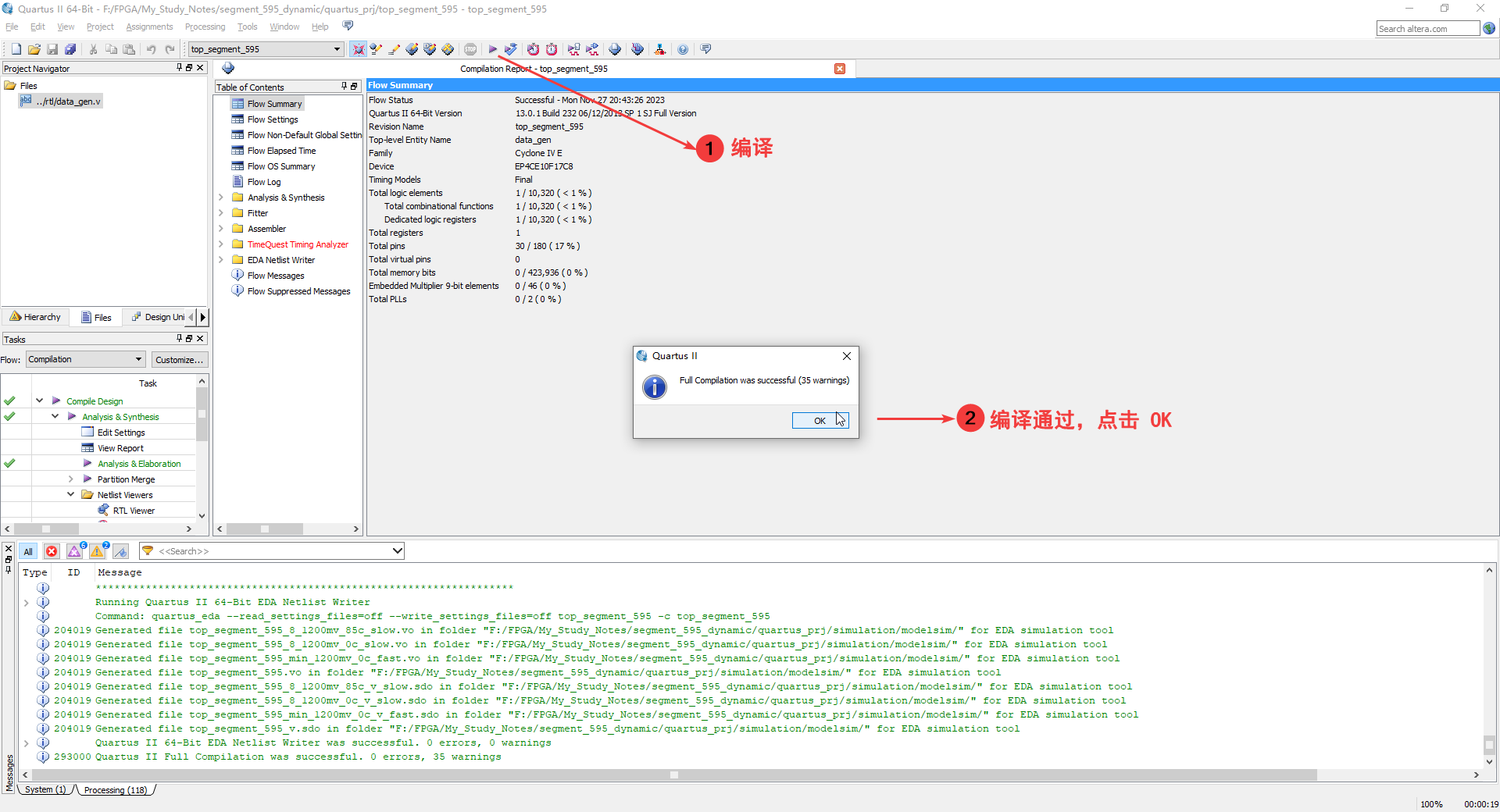This screenshot has height=812, width=1500.
Task: Select Flow Elapsed Time report
Action: point(281,151)
